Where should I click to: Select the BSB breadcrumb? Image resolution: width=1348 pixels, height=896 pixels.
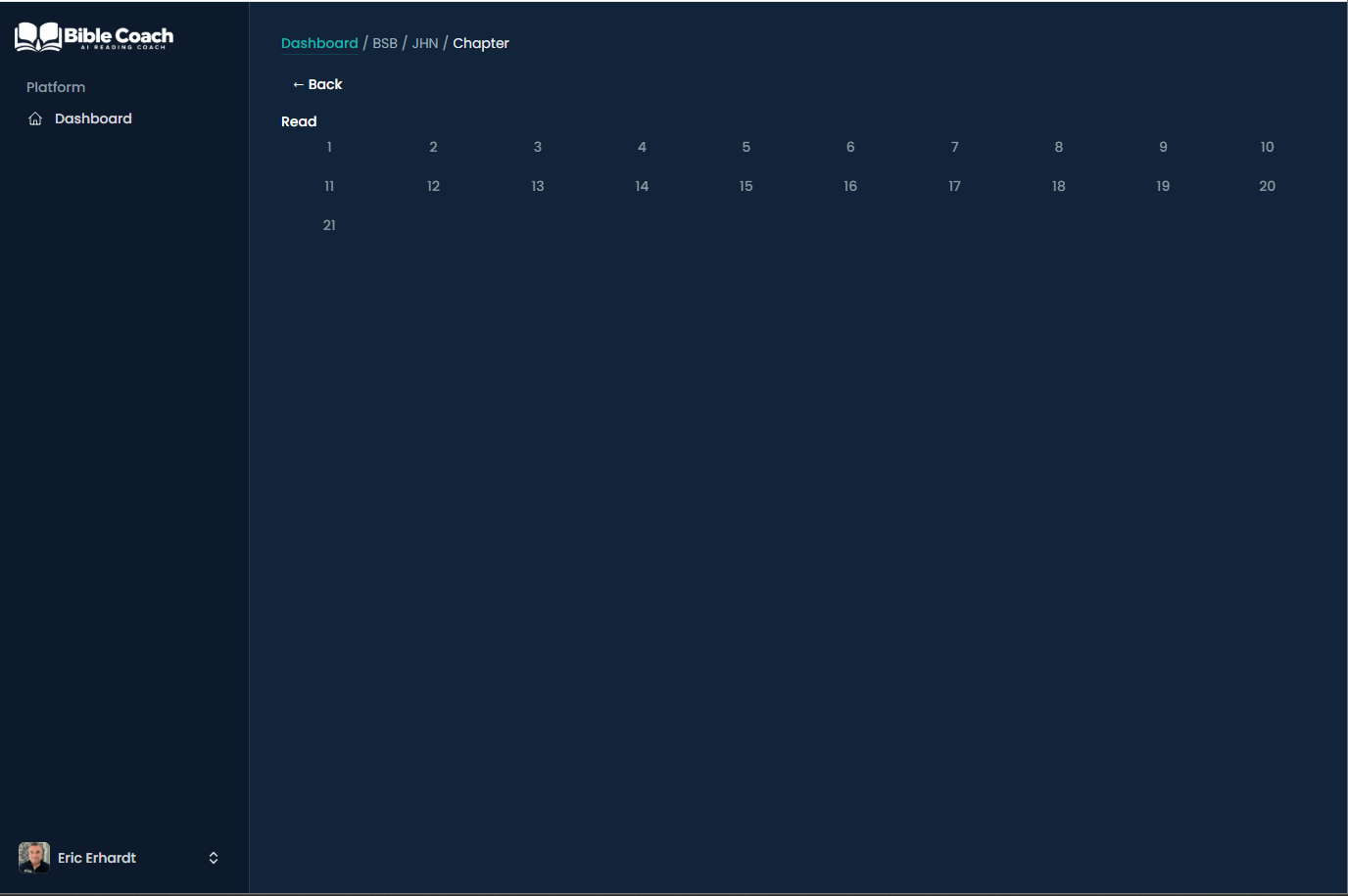tap(385, 43)
